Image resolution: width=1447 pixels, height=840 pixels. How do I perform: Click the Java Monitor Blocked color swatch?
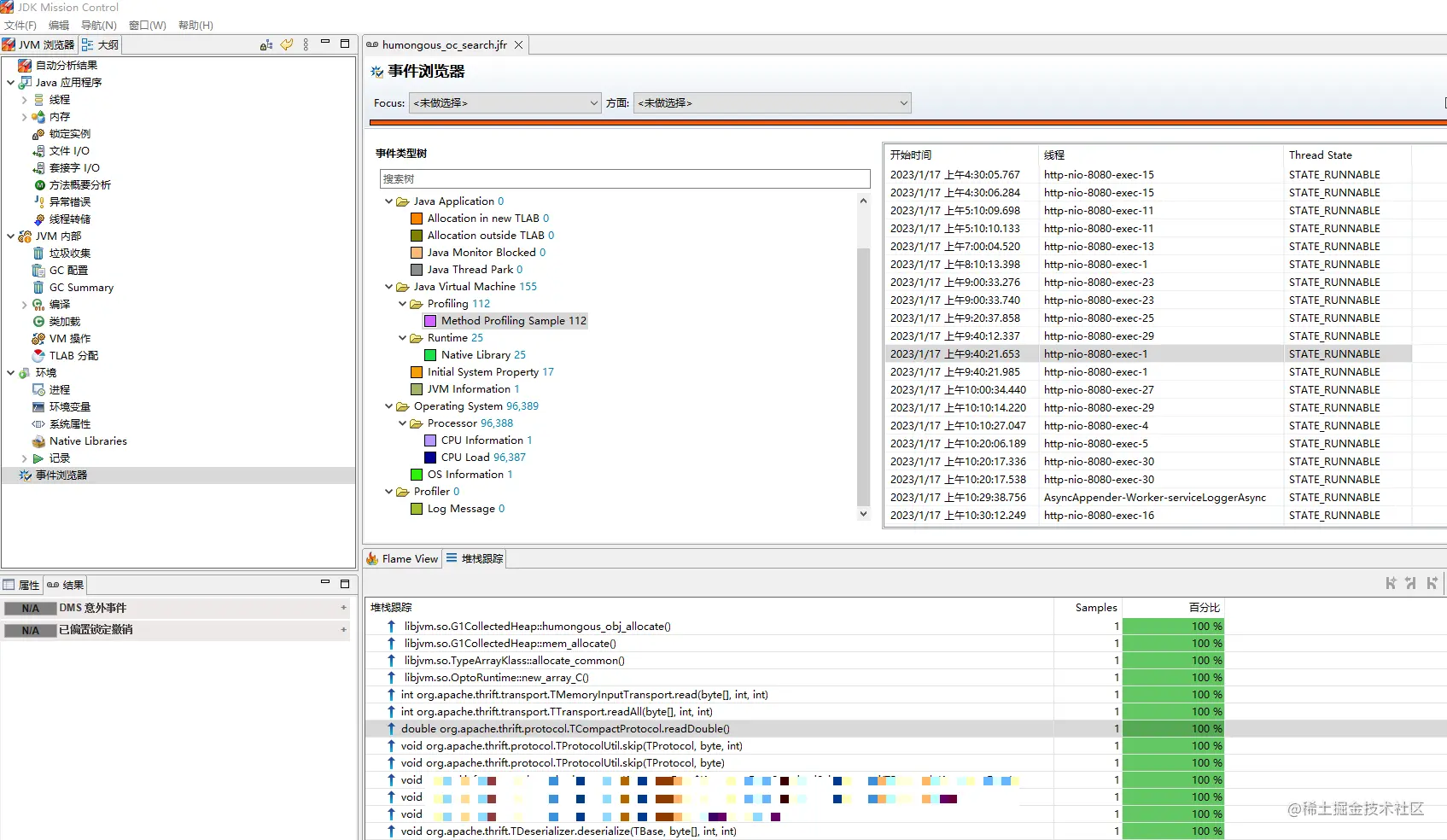click(417, 253)
